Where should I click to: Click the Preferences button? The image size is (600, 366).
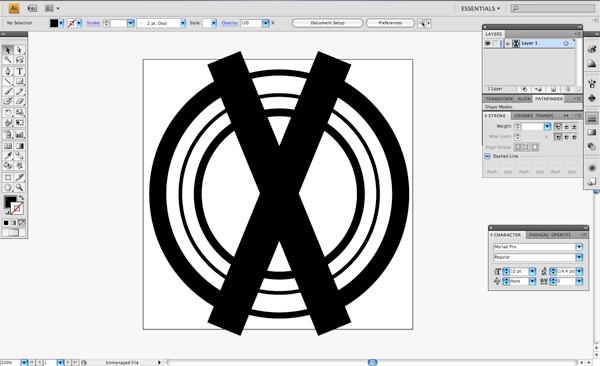390,23
